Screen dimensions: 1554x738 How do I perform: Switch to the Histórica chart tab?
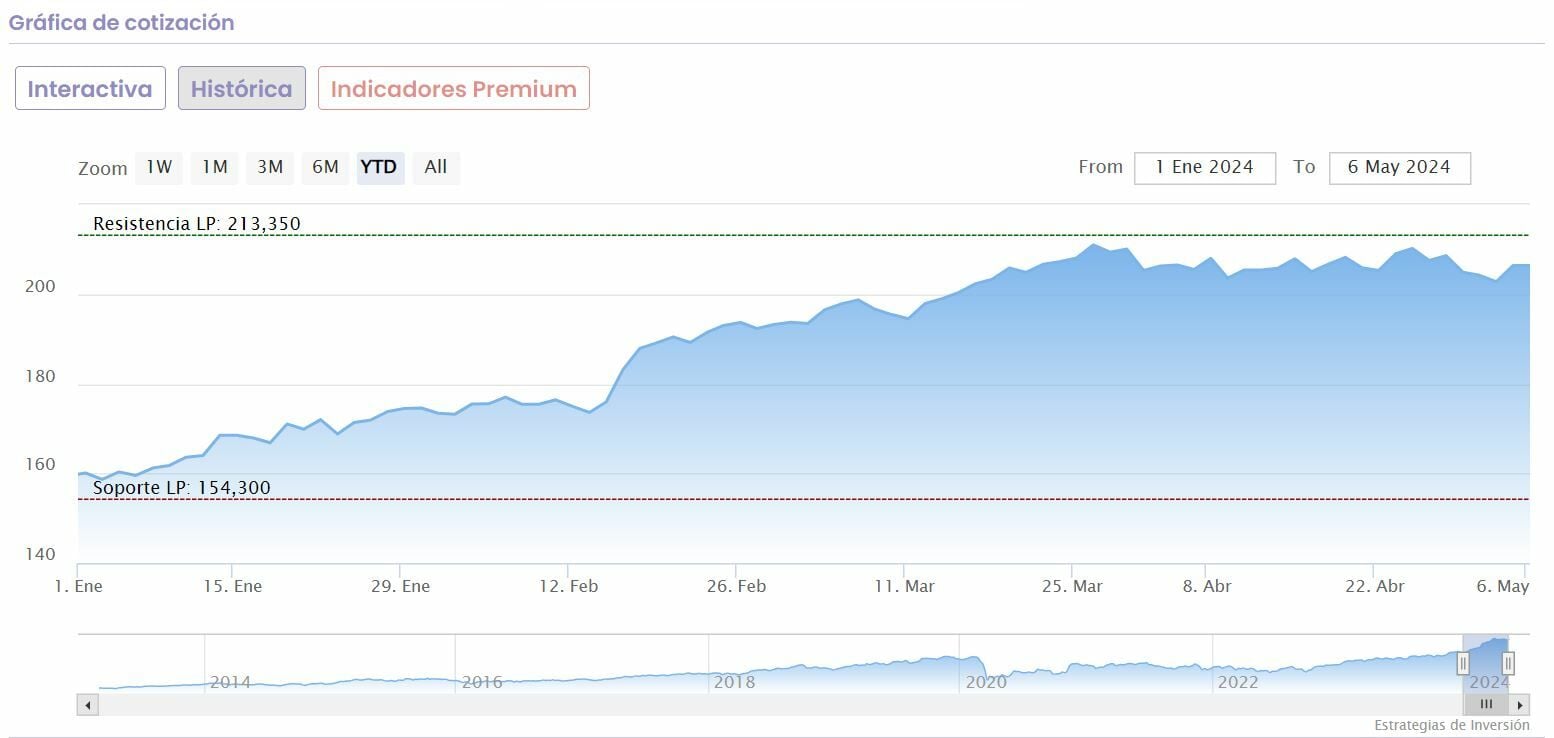pos(242,89)
